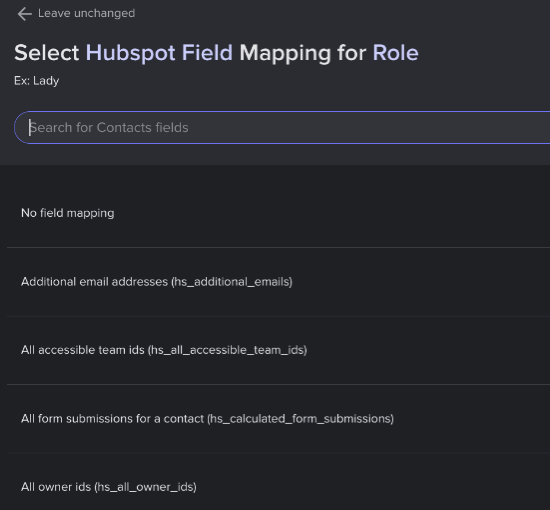
Task: Click the Role highlighted heading text
Action: [x=395, y=53]
